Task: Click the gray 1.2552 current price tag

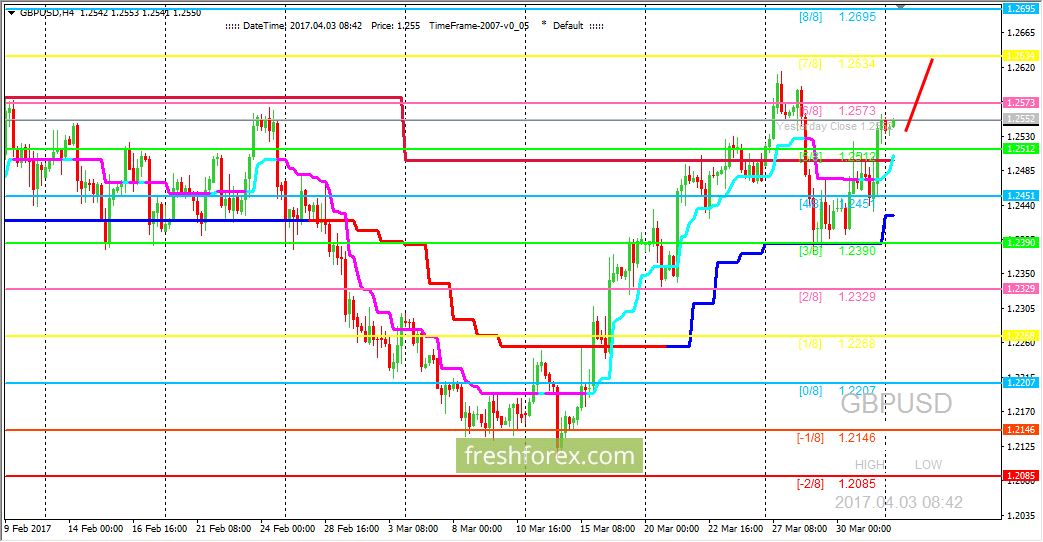Action: (1021, 119)
